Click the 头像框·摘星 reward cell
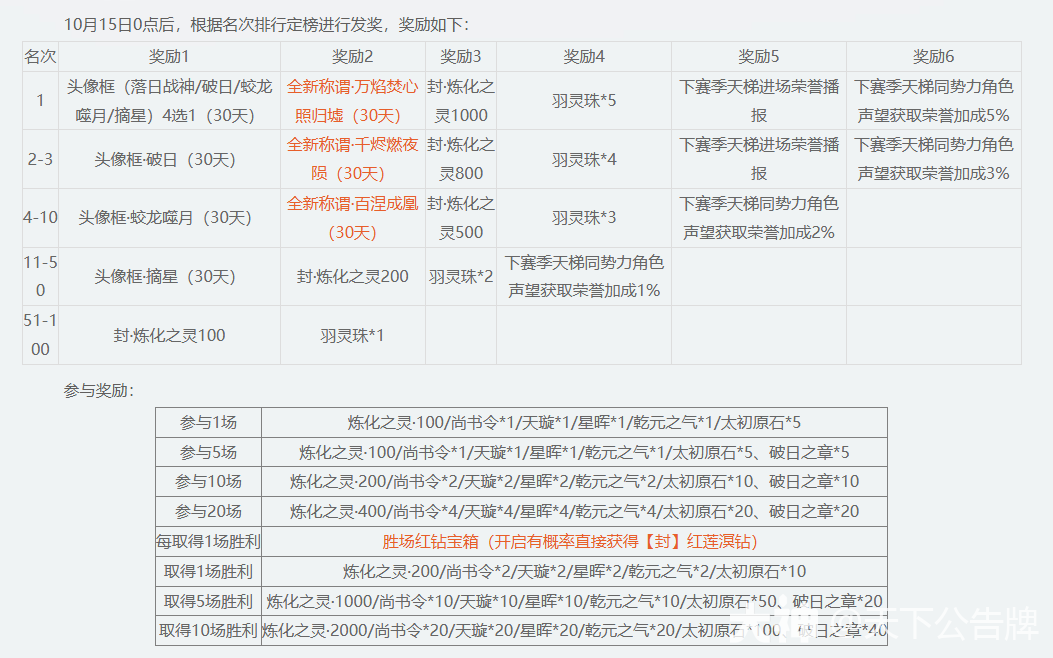1053x658 pixels. (168, 277)
